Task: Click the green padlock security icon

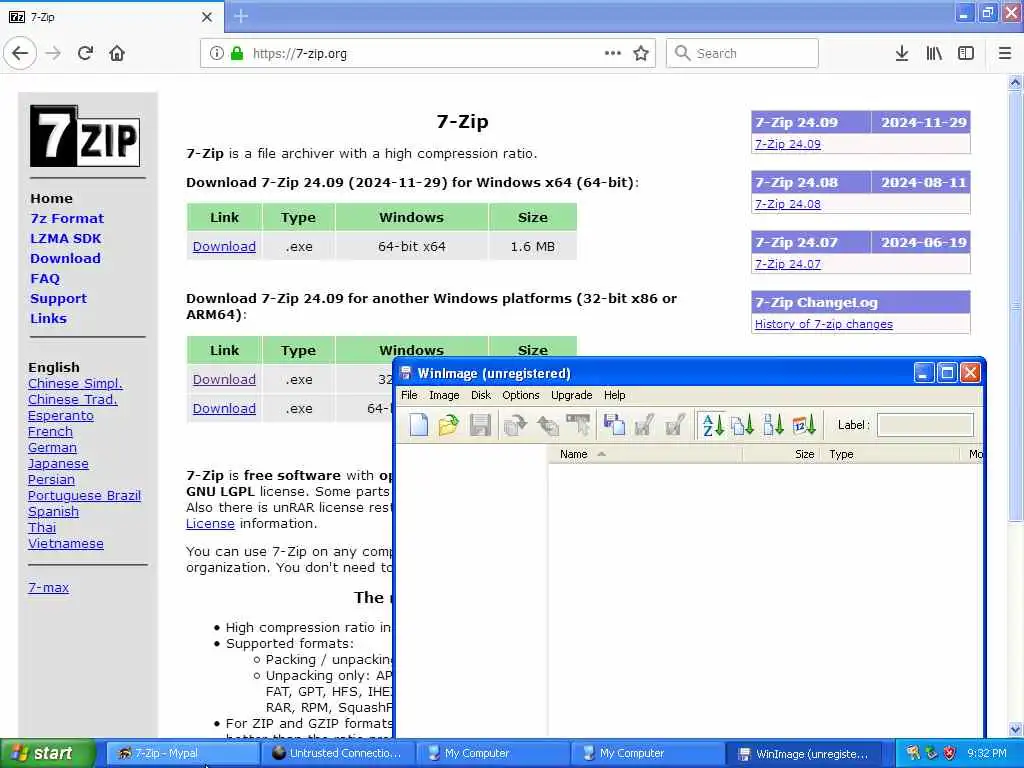Action: pyautogui.click(x=237, y=54)
